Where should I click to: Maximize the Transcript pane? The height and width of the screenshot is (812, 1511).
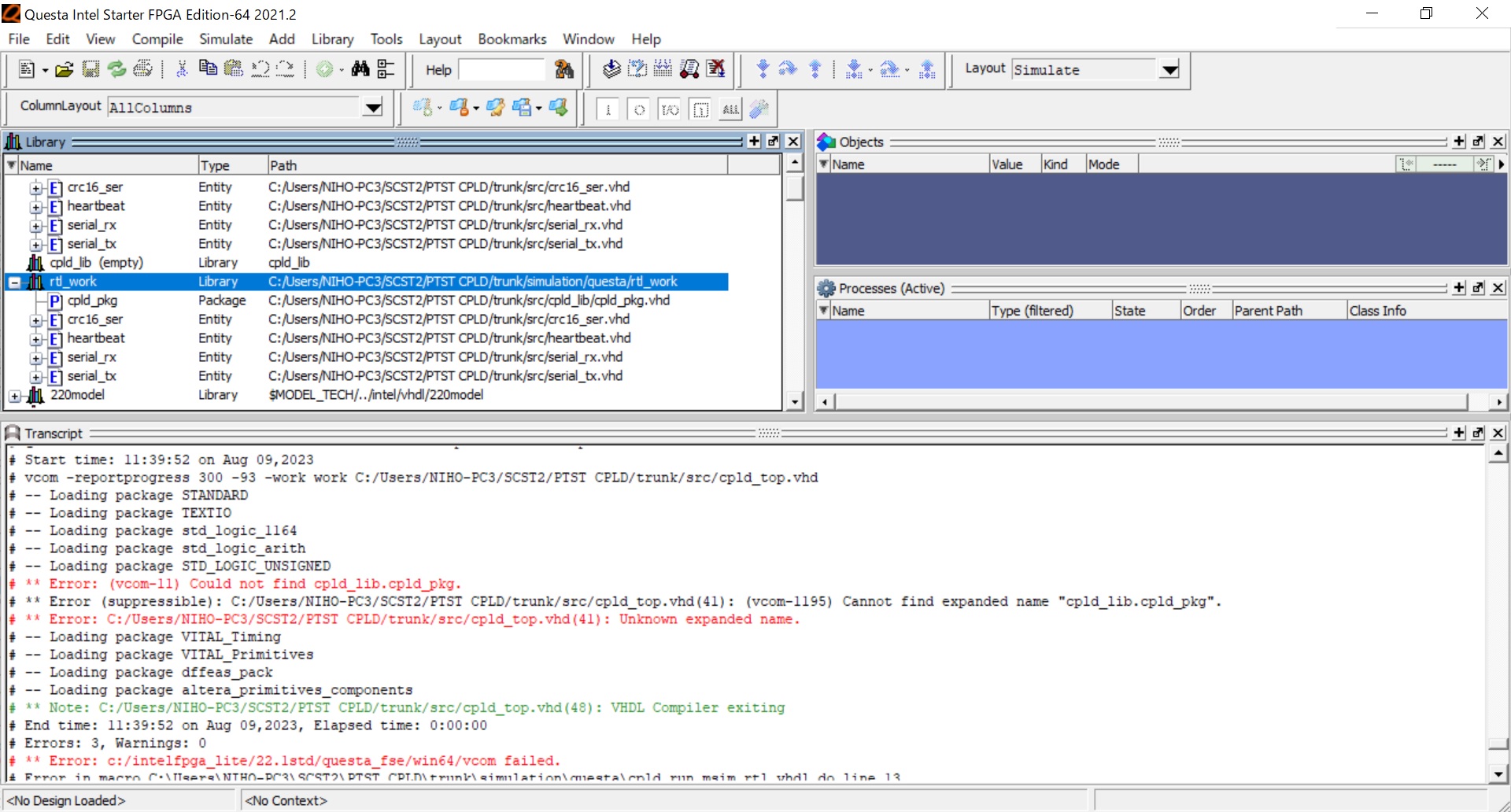tap(1478, 432)
